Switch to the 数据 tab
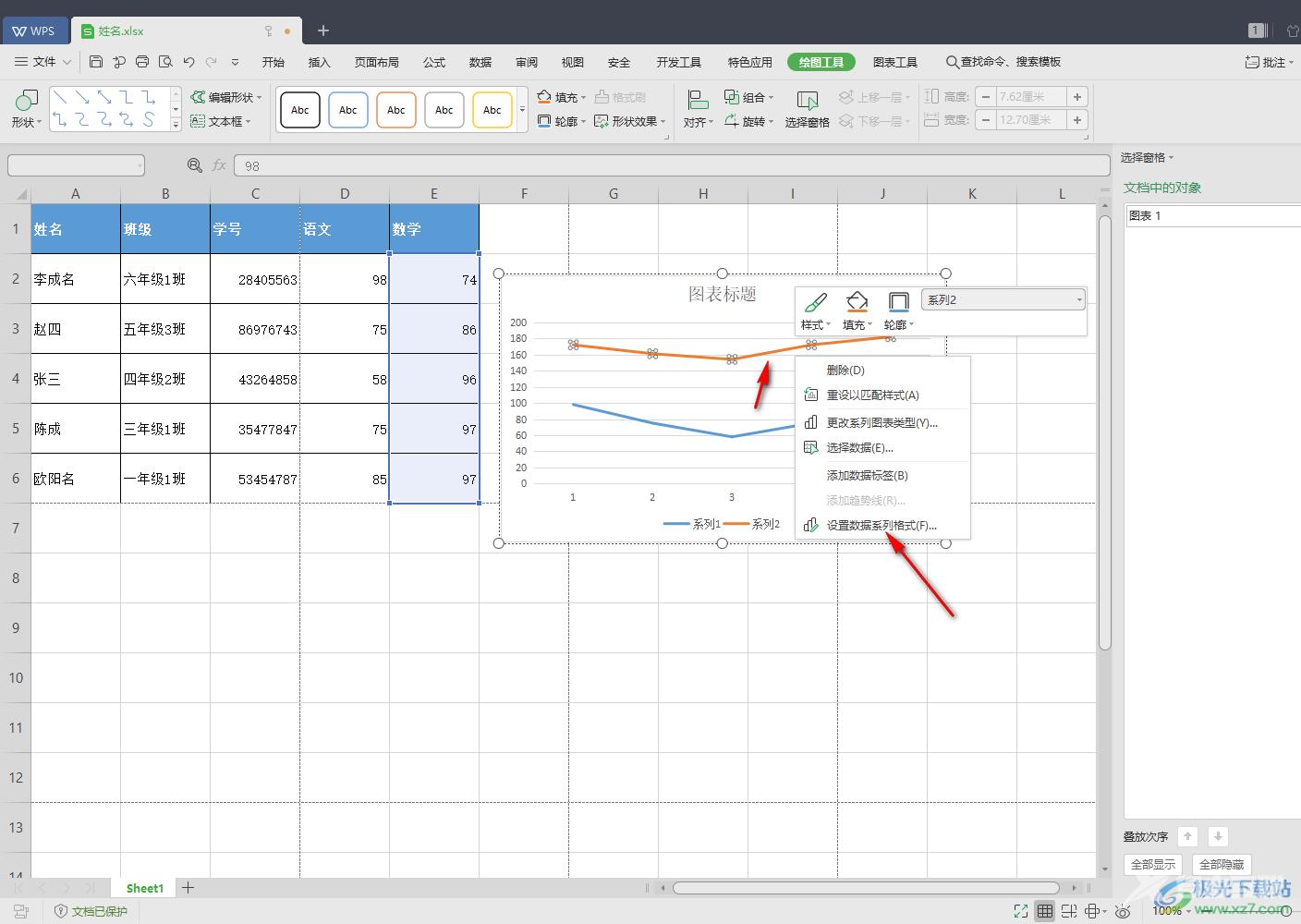Screen dimensions: 1301x924 click(480, 62)
